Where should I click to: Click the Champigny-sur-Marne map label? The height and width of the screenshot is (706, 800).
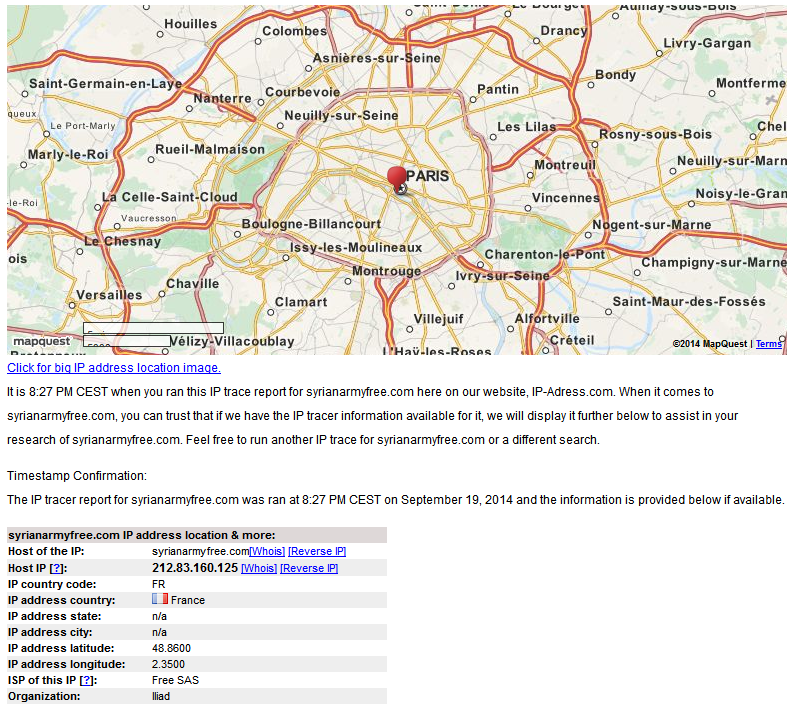(714, 263)
